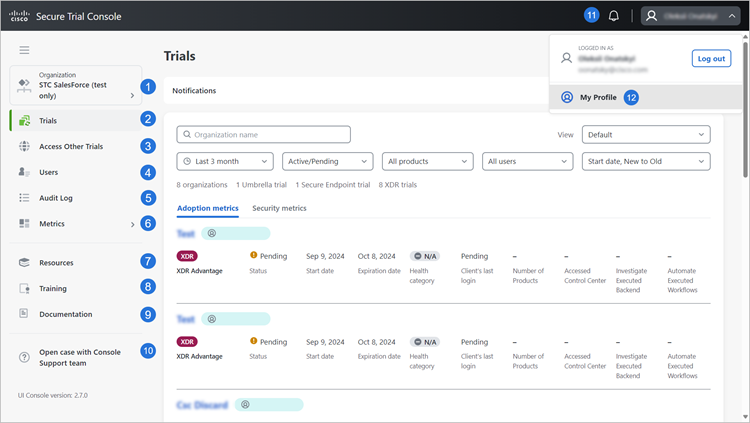
Task: Open the Csc Discard organization link
Action: click(x=202, y=405)
